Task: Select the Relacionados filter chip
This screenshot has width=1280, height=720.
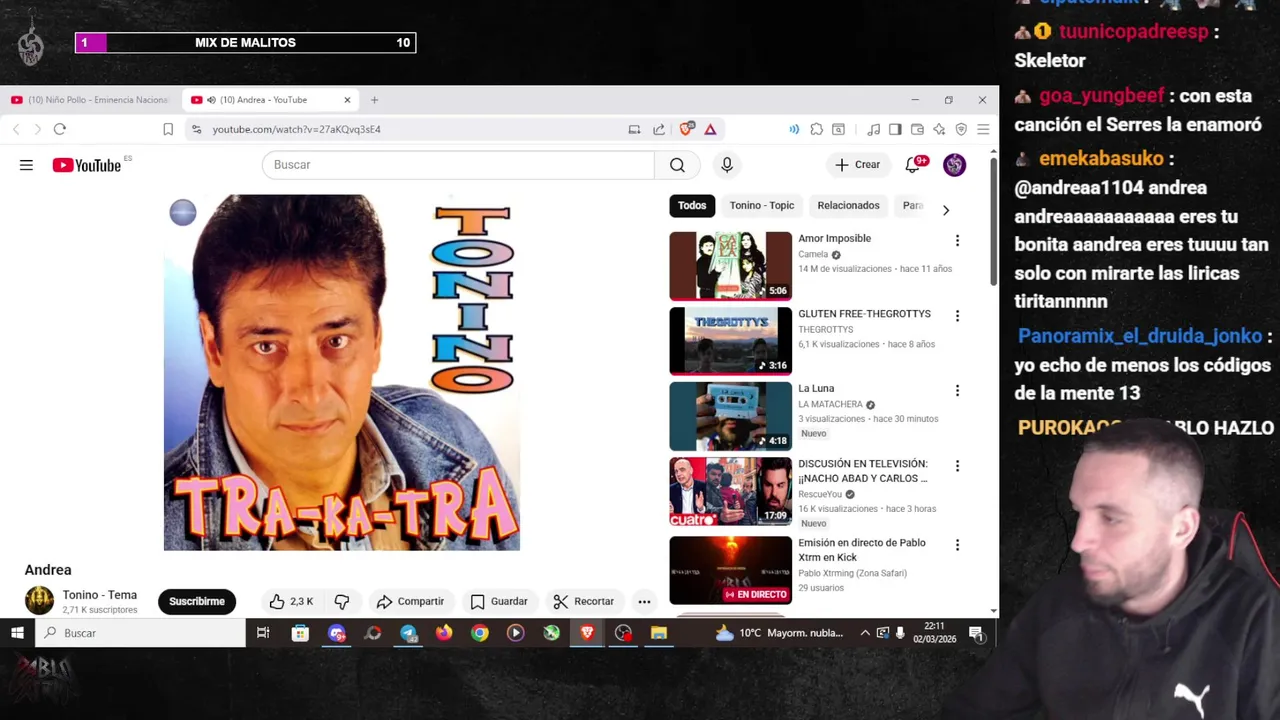Action: coord(848,205)
